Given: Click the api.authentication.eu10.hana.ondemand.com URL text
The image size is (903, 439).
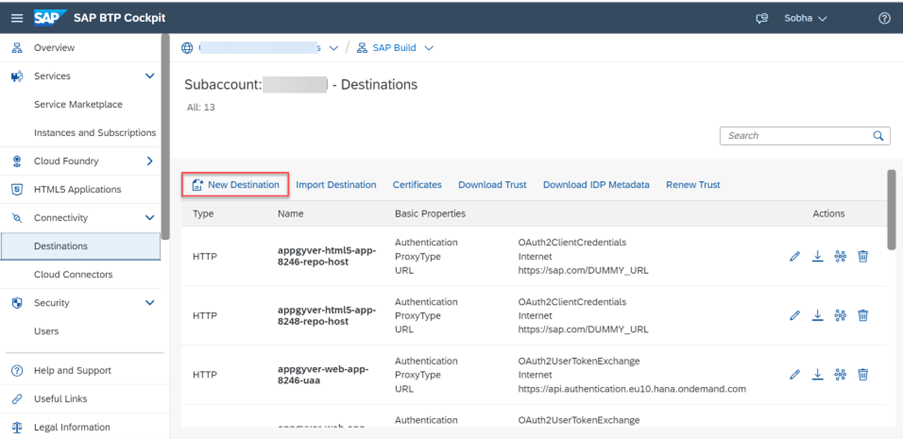Looking at the screenshot, I should 632,389.
